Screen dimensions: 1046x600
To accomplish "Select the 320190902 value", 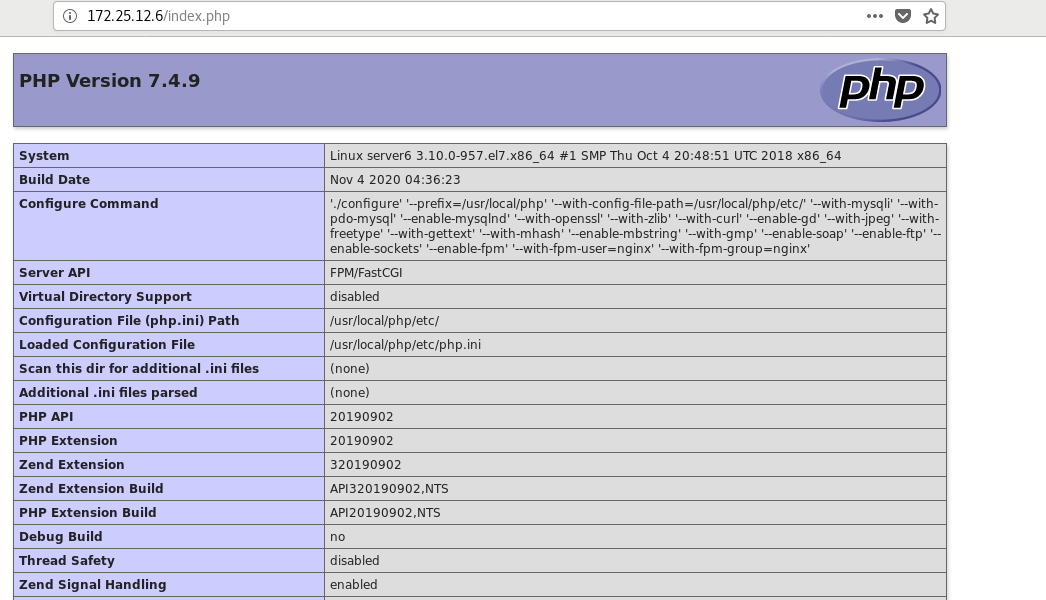I will point(366,465).
